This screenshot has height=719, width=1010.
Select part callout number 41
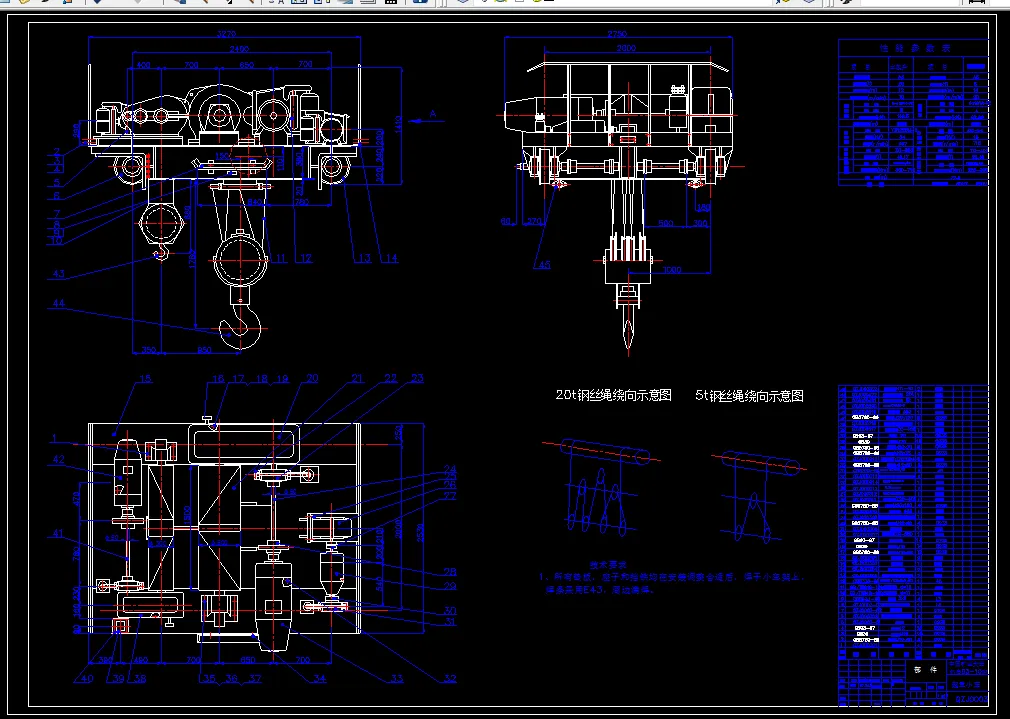coord(59,533)
